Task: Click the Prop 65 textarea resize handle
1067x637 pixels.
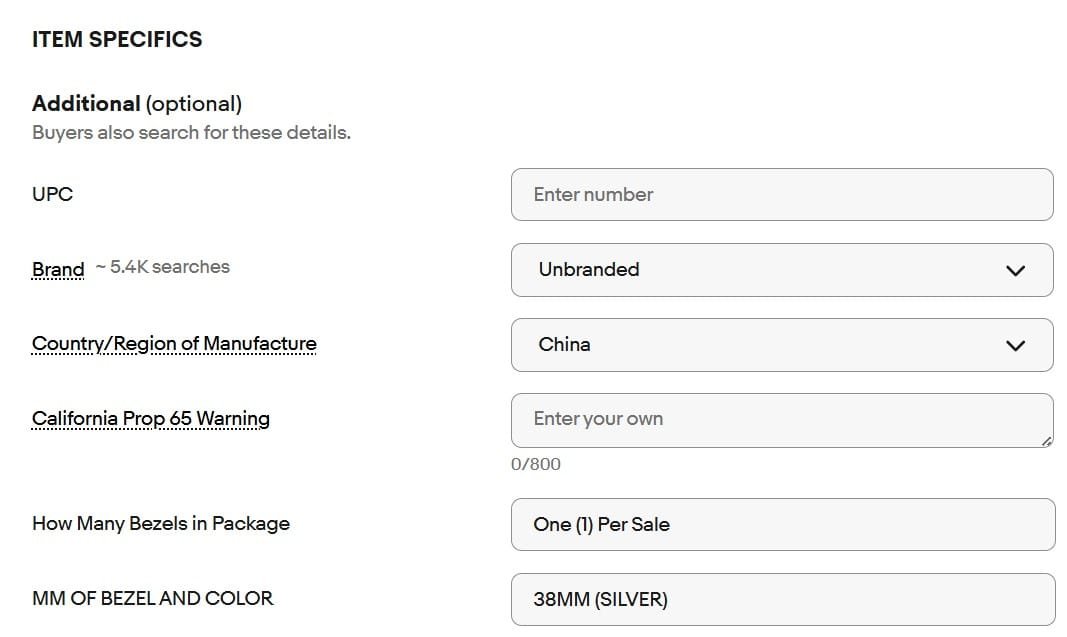Action: pyautogui.click(x=1046, y=440)
